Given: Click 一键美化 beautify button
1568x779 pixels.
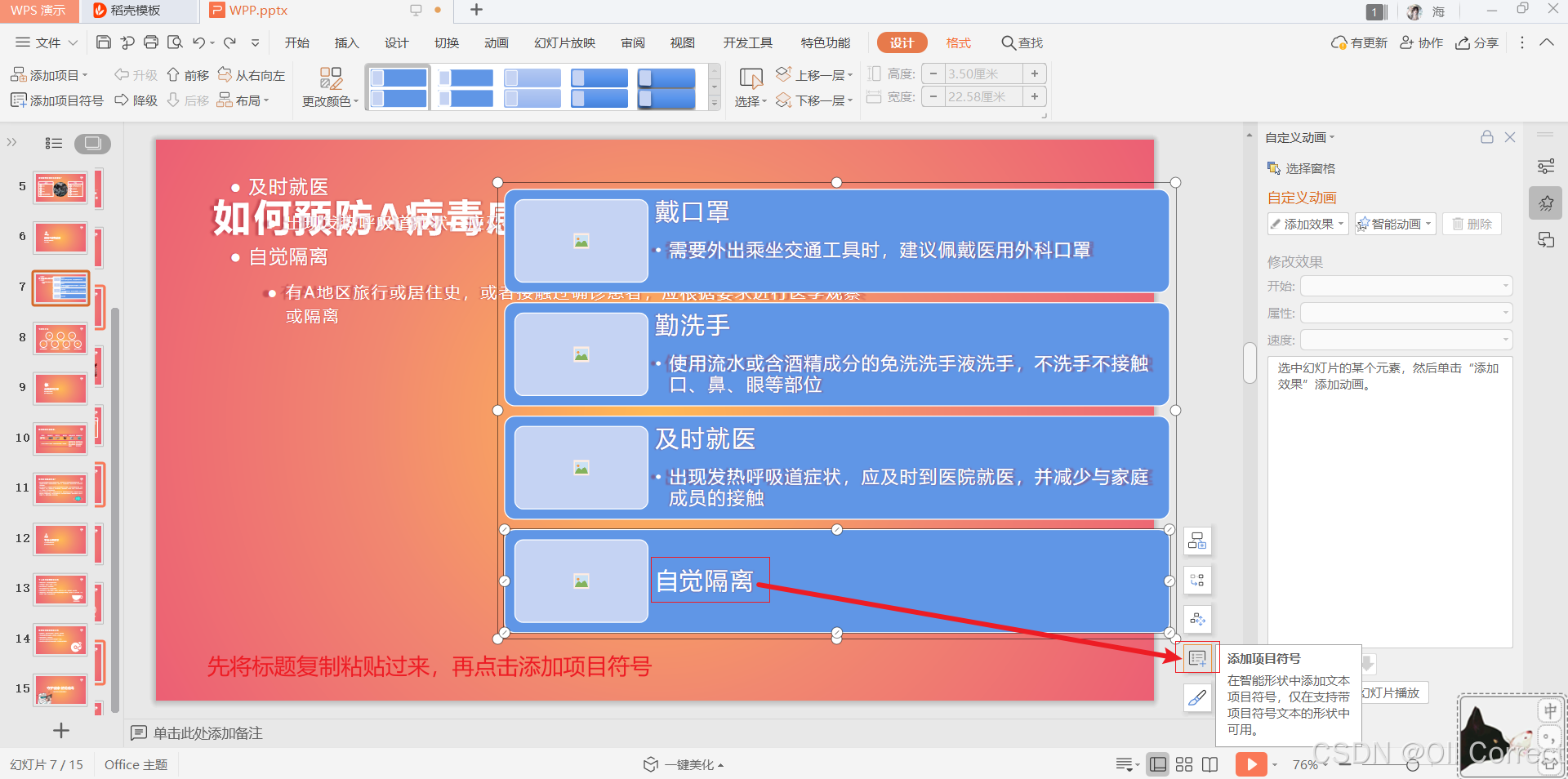Looking at the screenshot, I should [x=684, y=764].
